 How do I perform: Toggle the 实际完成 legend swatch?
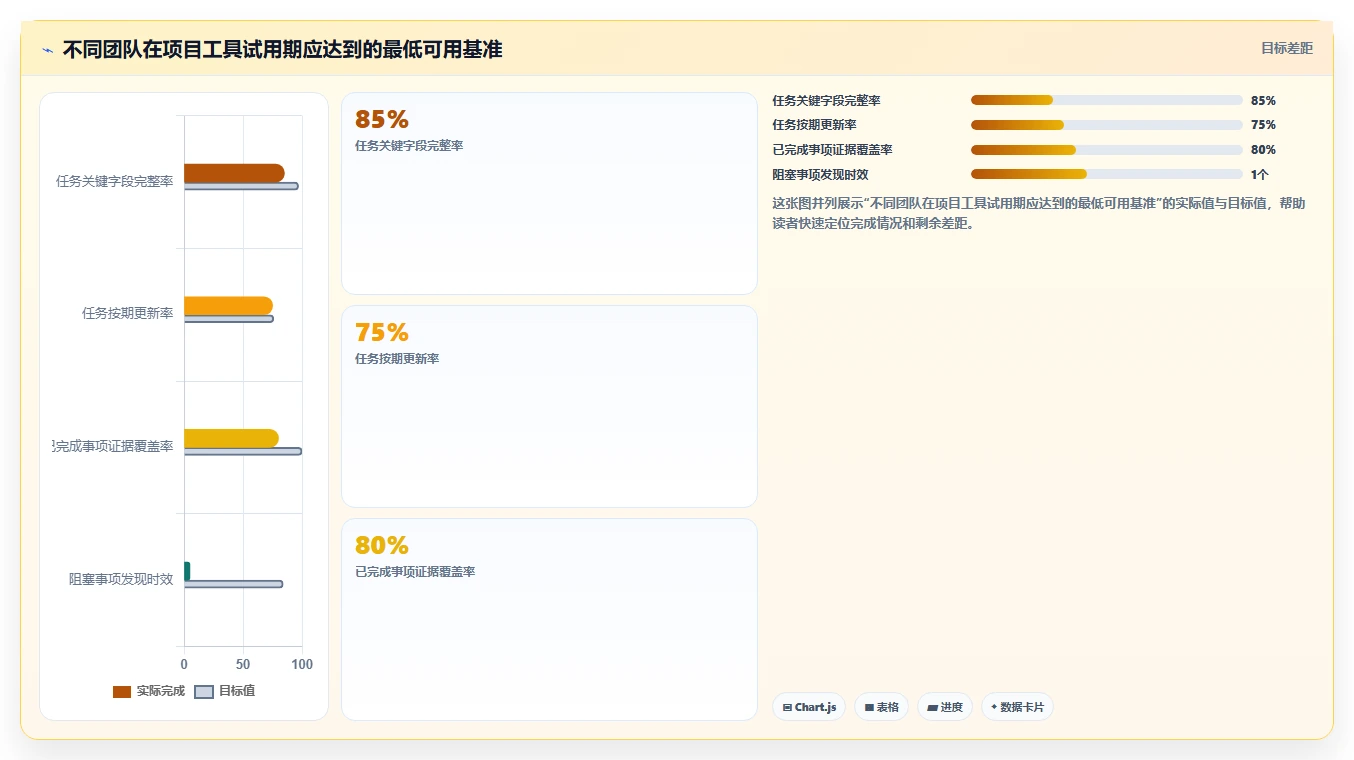coord(122,692)
